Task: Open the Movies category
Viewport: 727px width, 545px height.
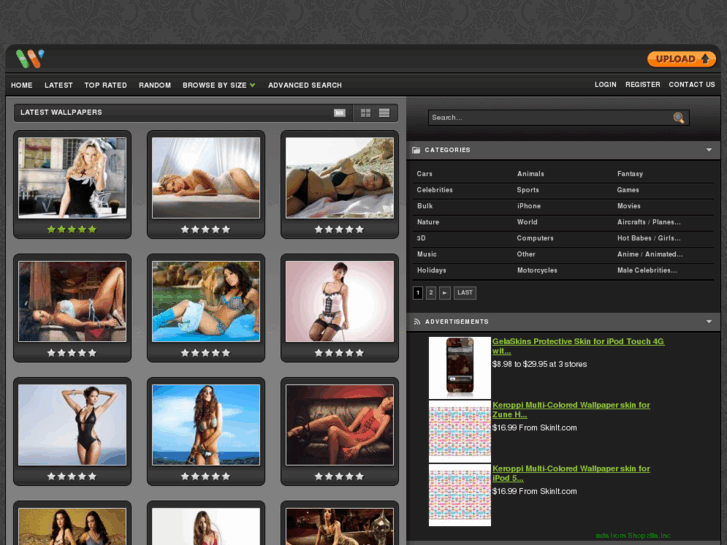Action: tap(629, 206)
